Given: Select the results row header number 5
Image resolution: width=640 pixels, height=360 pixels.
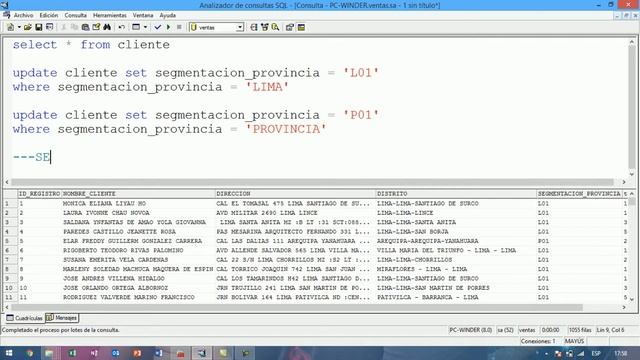Looking at the screenshot, I should [9, 241].
